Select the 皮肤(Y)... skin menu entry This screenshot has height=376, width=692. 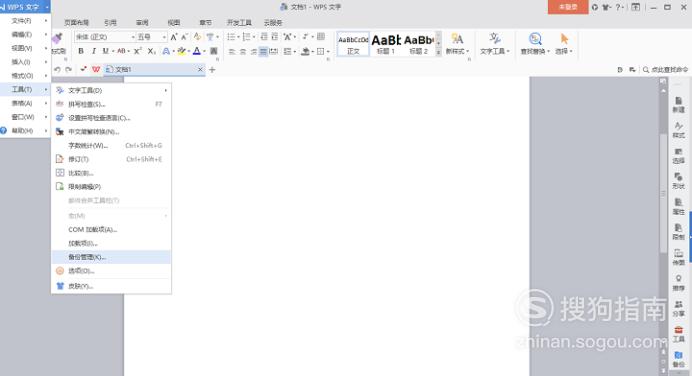[111, 286]
